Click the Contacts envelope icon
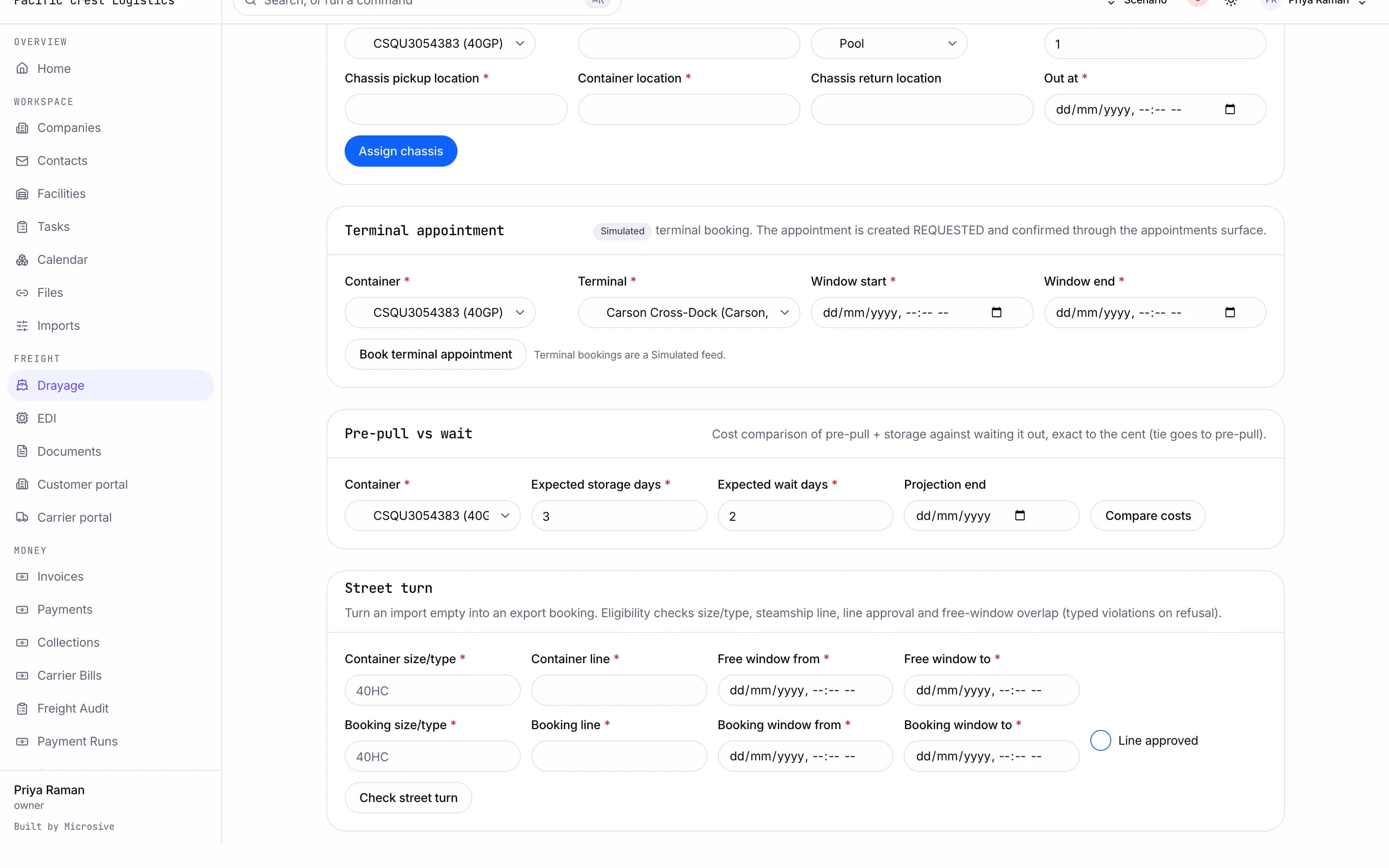Screen dimensions: 1389x868 22,161
